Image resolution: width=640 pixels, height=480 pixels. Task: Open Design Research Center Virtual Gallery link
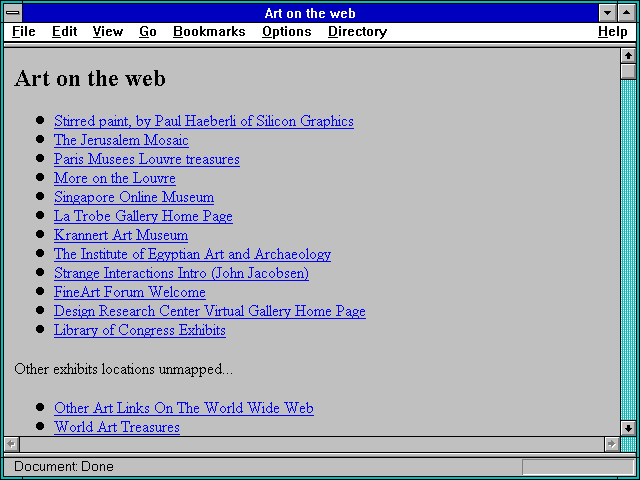pos(210,311)
